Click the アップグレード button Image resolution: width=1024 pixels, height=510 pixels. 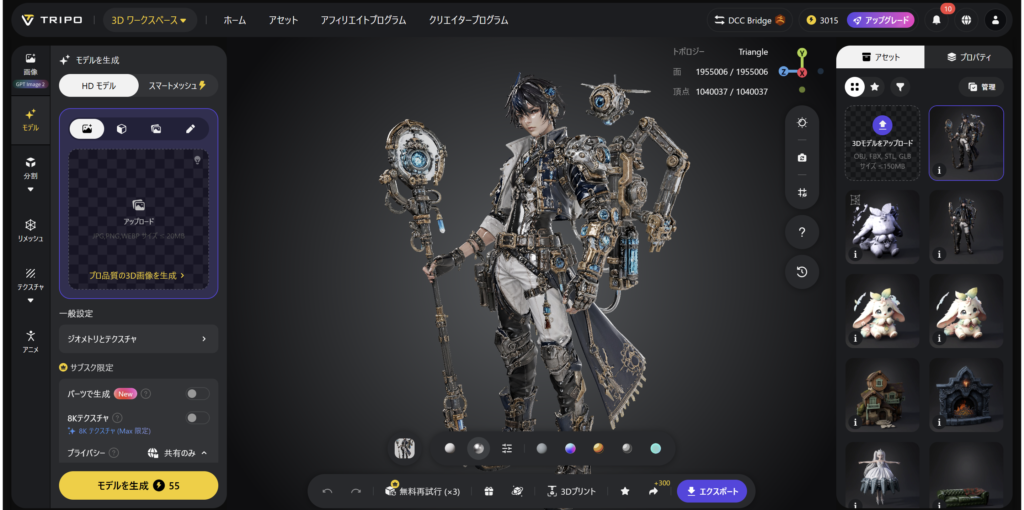point(881,20)
